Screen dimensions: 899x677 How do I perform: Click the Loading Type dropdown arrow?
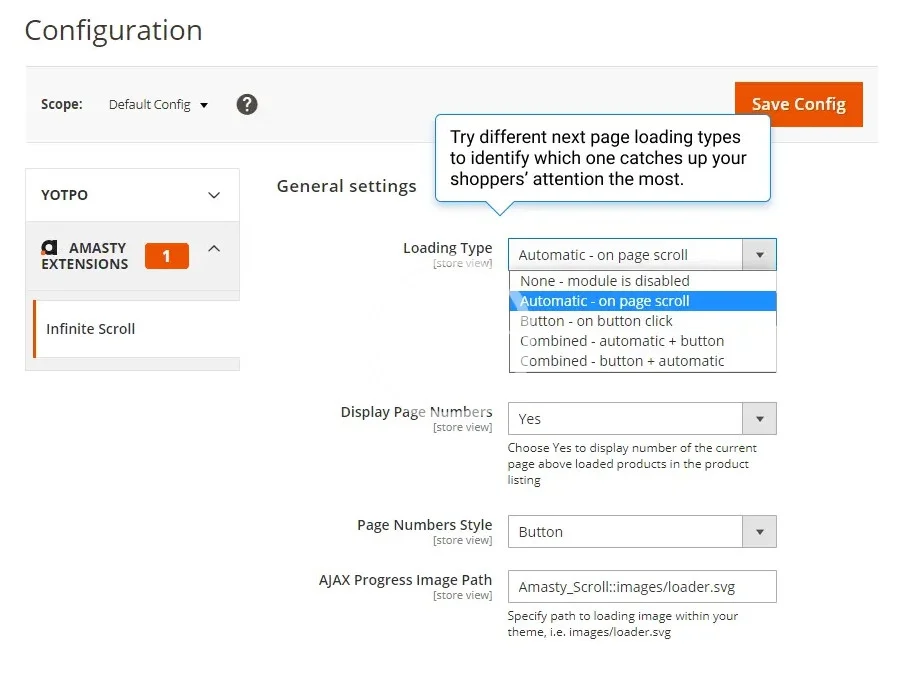(x=759, y=255)
